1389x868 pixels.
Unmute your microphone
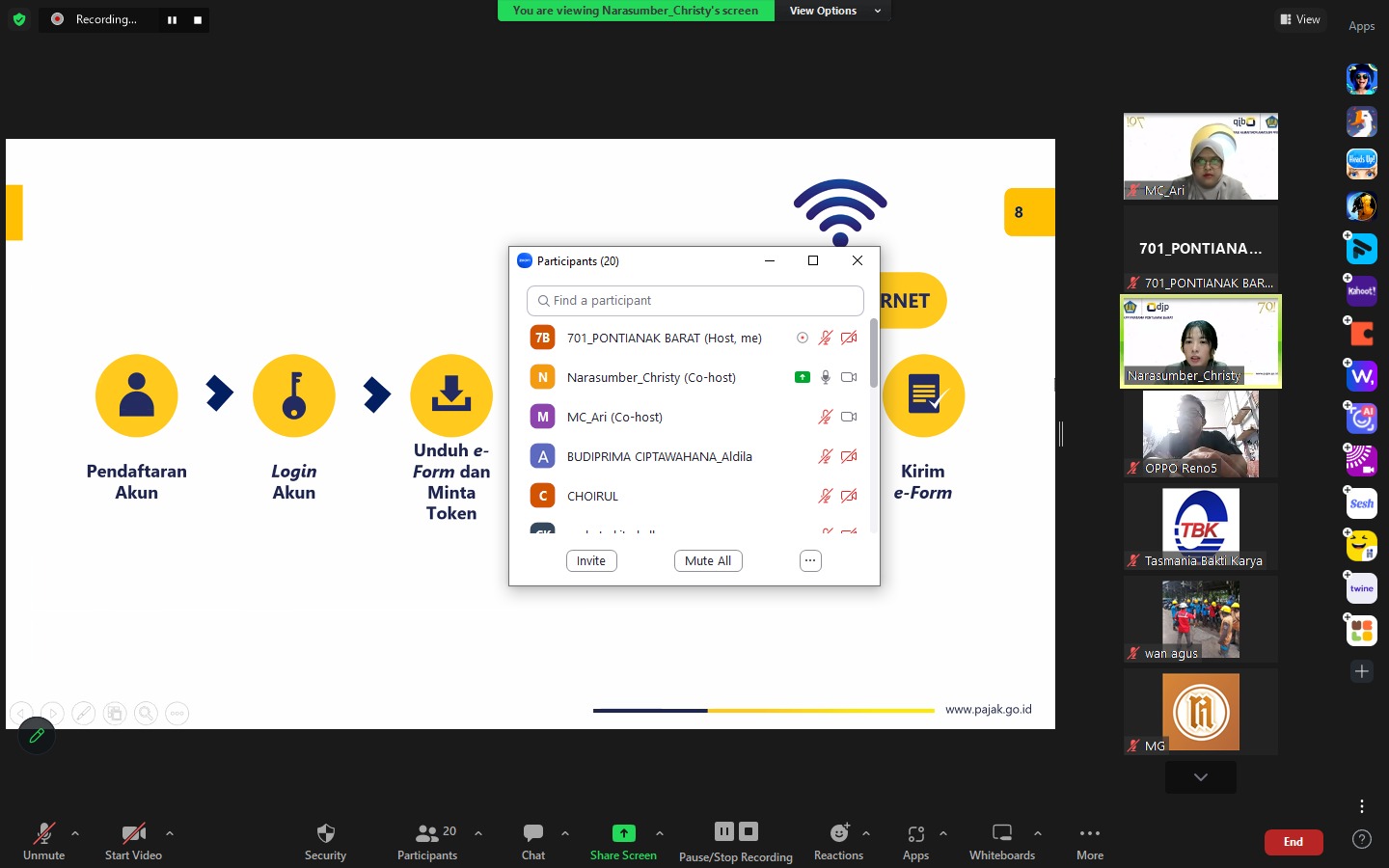(x=44, y=833)
